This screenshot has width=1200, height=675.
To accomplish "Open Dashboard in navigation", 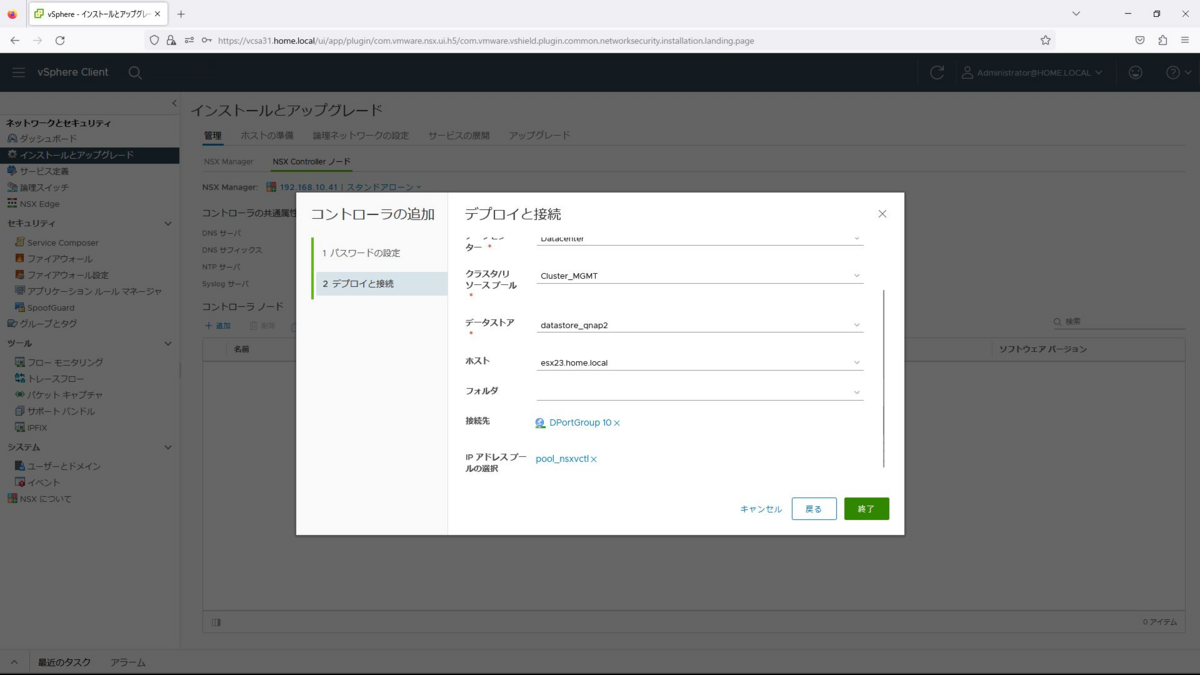I will coord(48,139).
